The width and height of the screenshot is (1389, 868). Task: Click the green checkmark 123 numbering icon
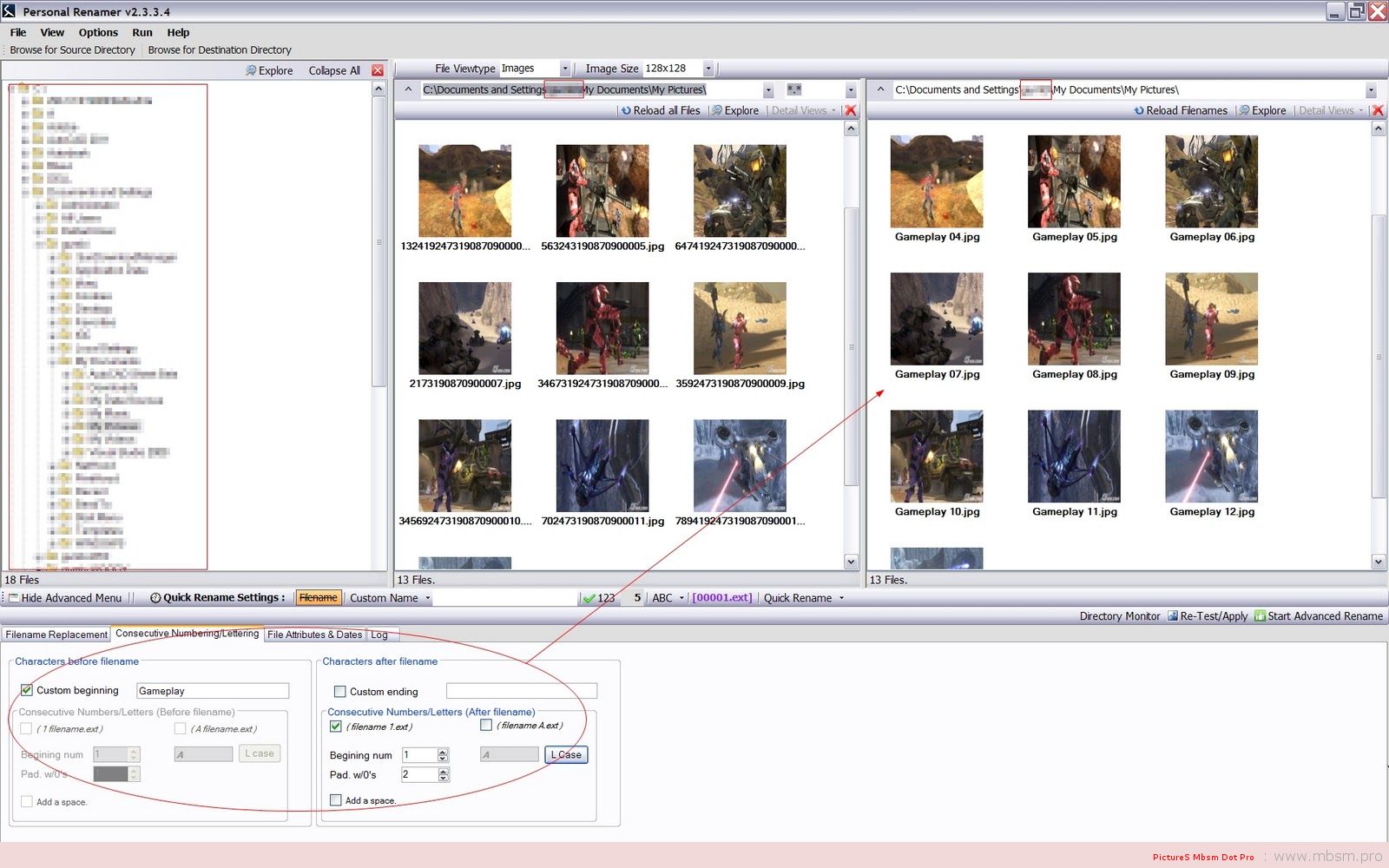pos(589,598)
